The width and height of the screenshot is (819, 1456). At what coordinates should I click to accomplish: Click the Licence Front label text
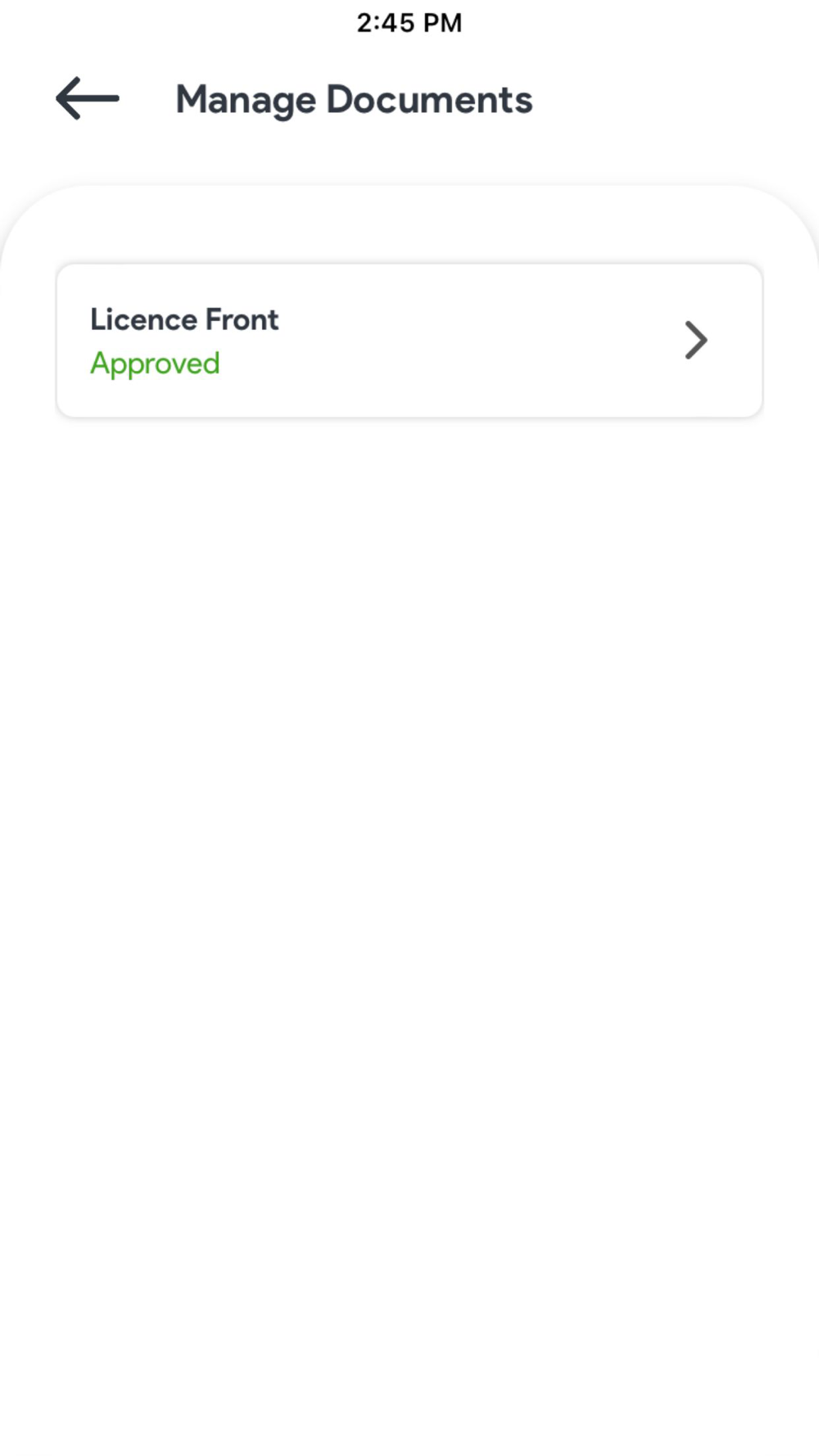point(184,319)
